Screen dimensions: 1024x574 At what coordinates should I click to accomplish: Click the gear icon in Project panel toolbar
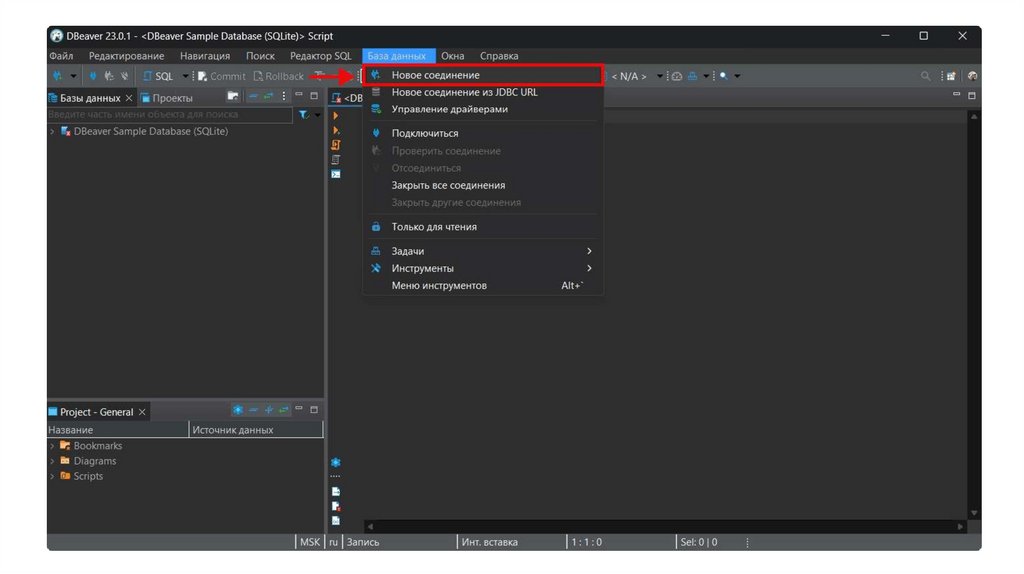pyautogui.click(x=237, y=410)
